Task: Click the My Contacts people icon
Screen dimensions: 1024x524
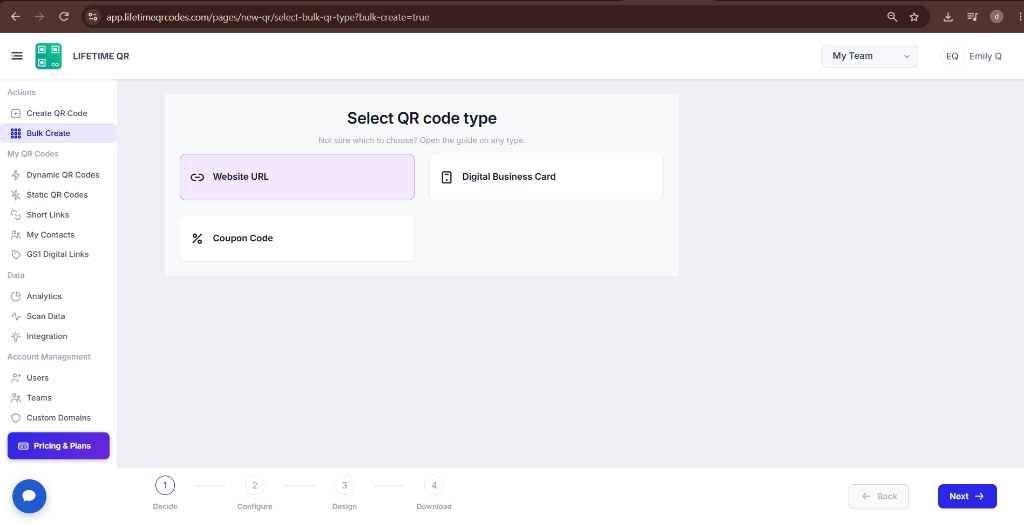Action: (x=16, y=235)
